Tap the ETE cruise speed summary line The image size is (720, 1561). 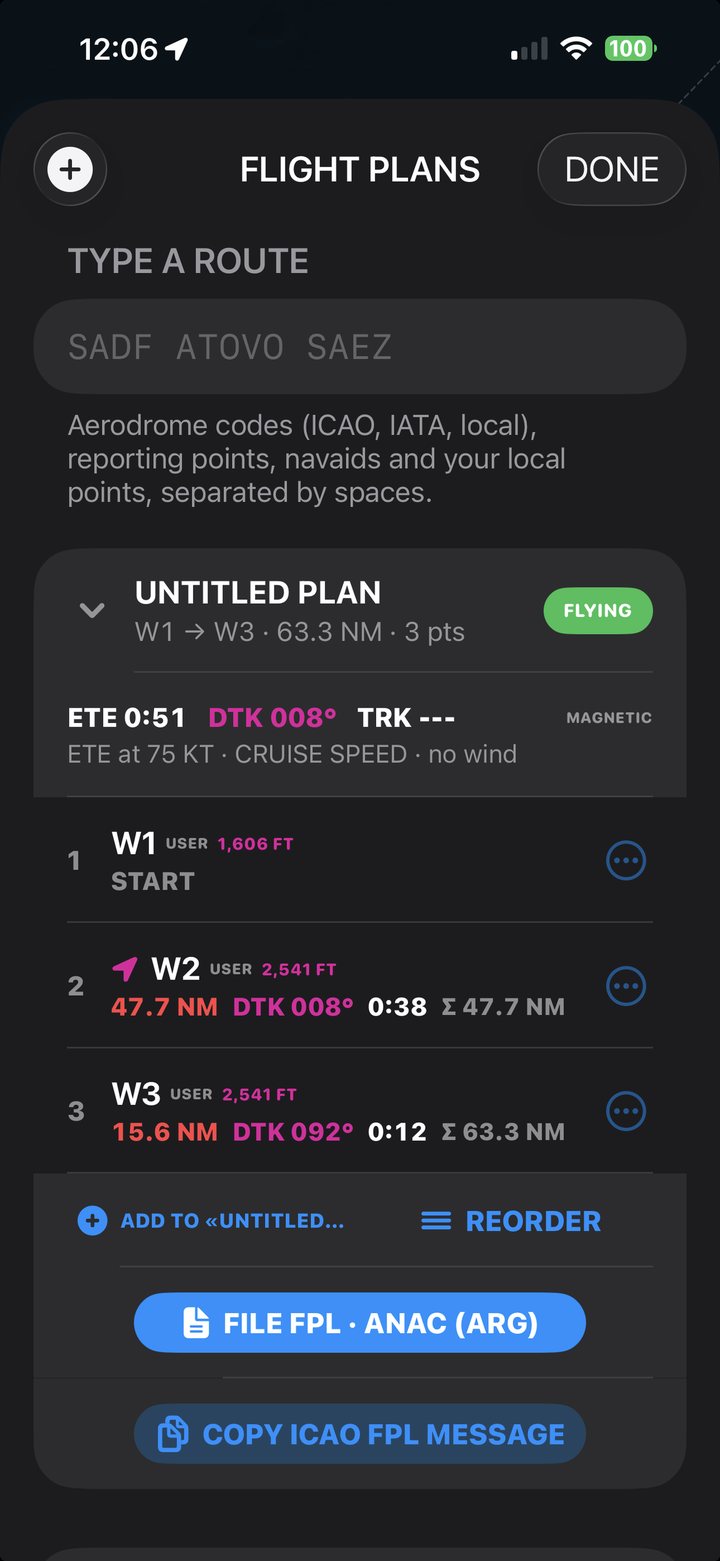tap(292, 754)
